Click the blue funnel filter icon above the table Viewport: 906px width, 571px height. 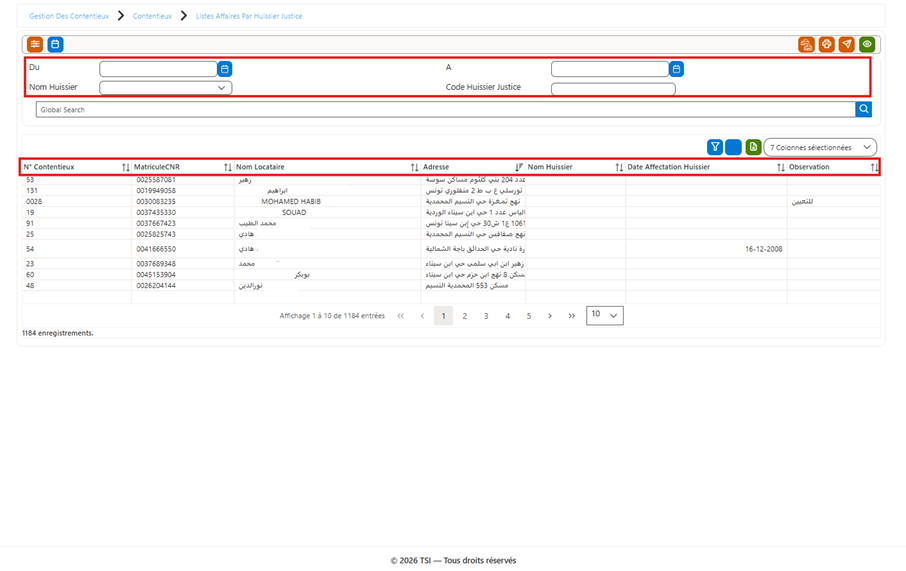coord(715,147)
